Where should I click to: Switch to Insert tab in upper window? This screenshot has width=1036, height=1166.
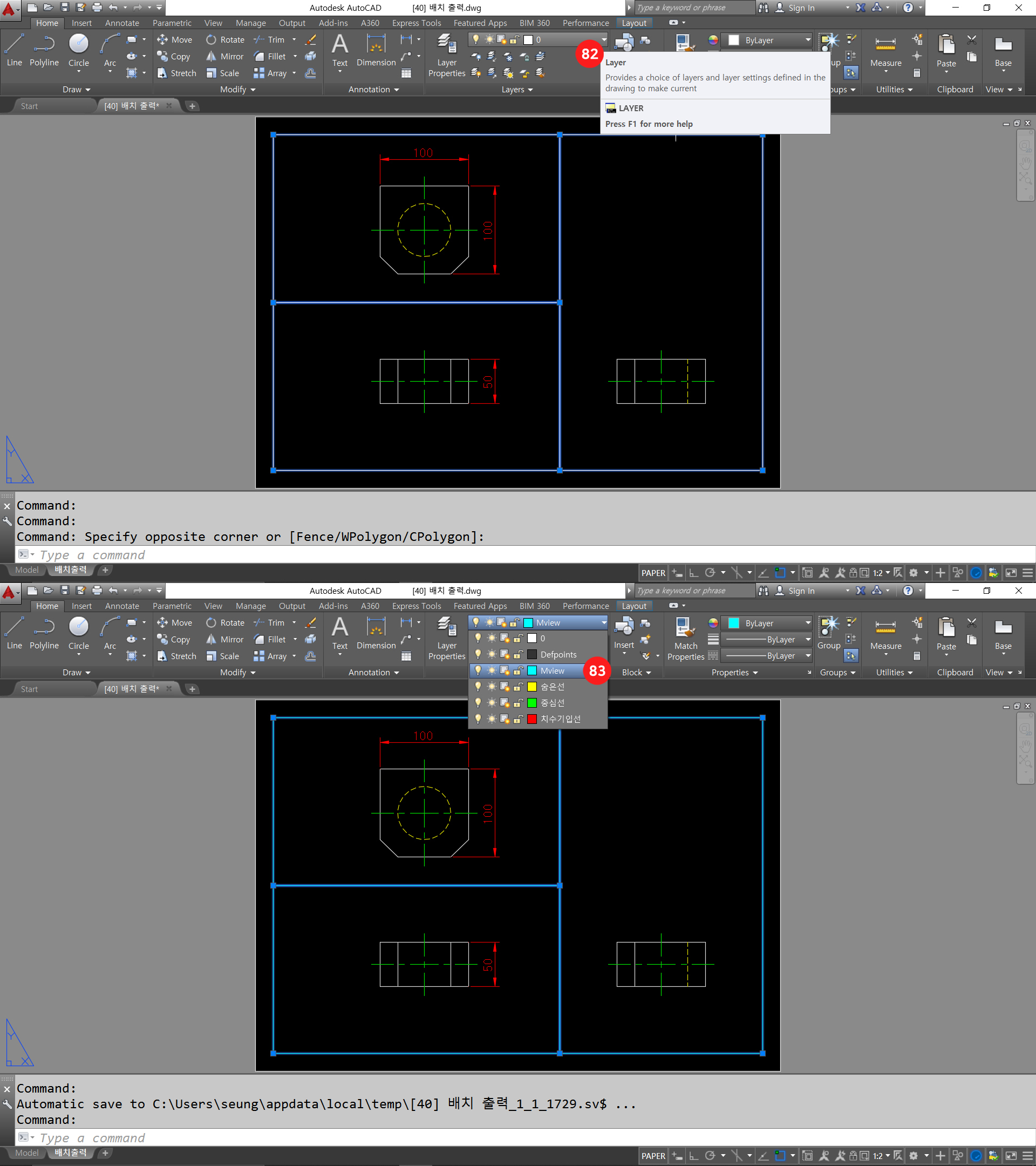(x=81, y=23)
